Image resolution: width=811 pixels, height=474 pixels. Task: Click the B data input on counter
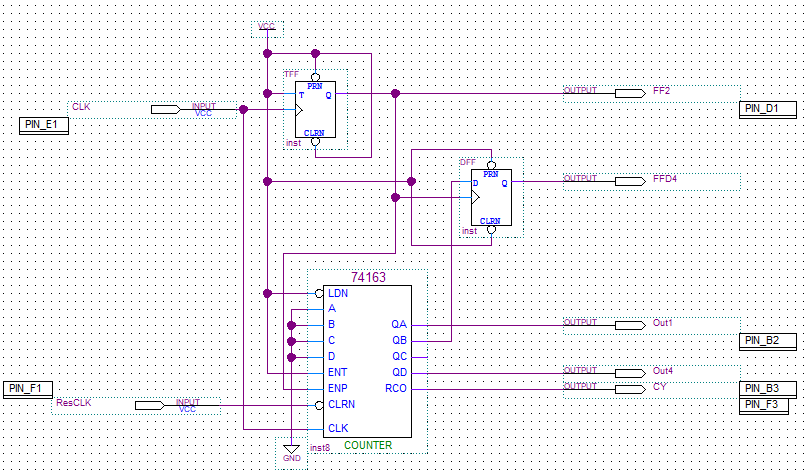coord(332,324)
